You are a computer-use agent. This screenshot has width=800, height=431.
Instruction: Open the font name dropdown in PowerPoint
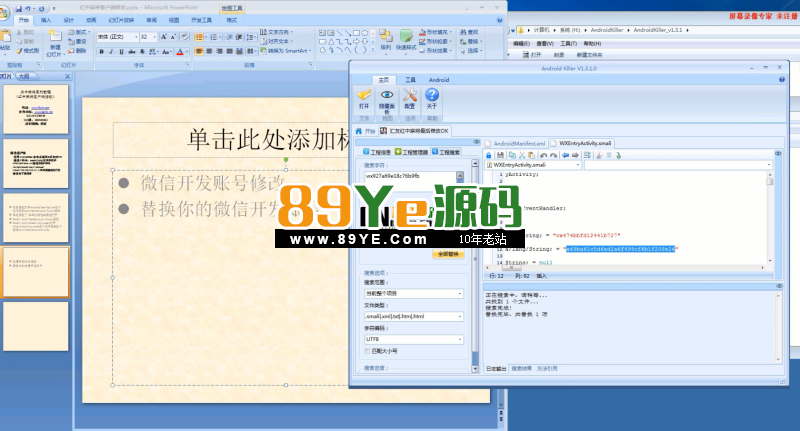point(136,37)
